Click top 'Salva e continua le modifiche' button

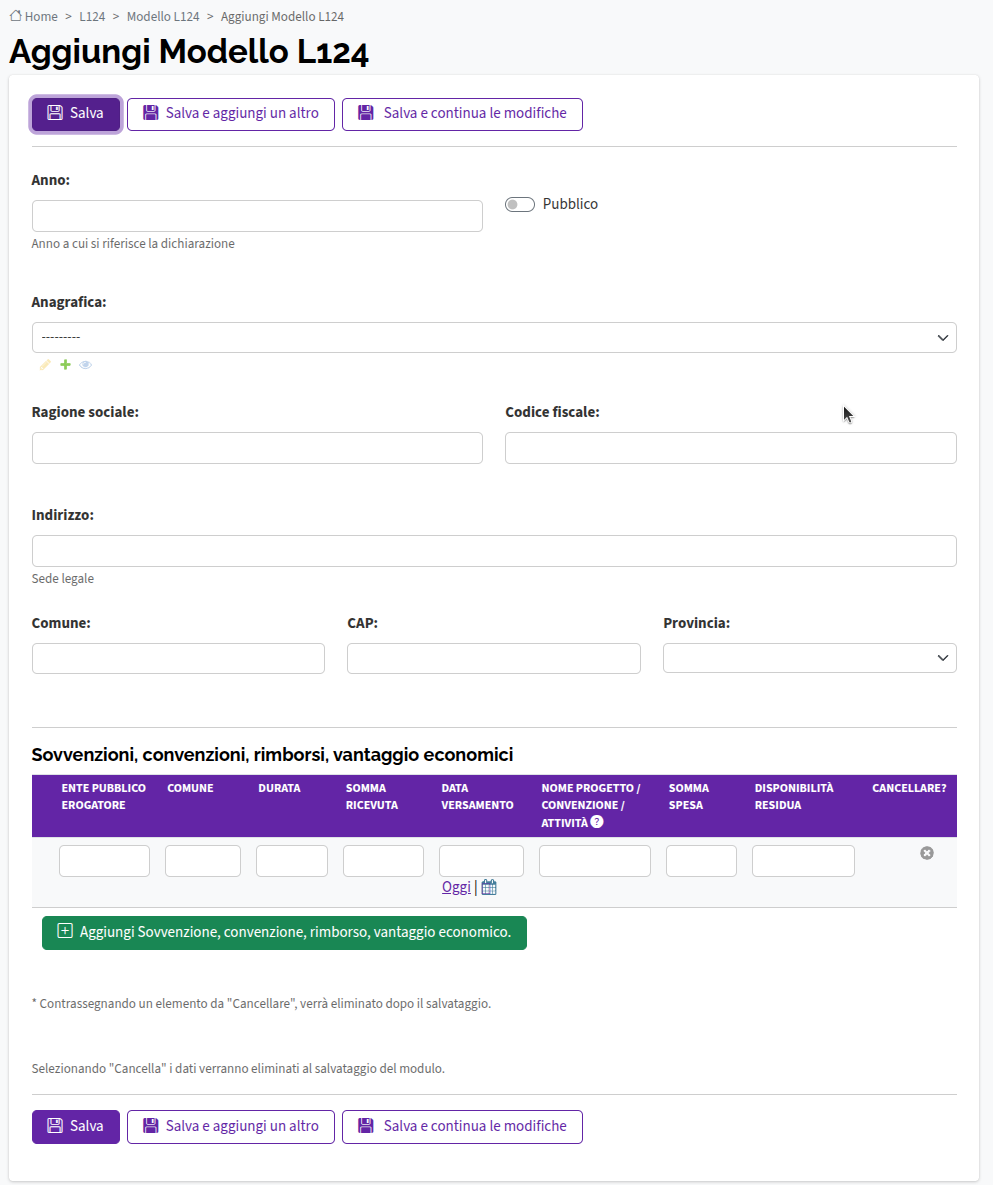[462, 114]
